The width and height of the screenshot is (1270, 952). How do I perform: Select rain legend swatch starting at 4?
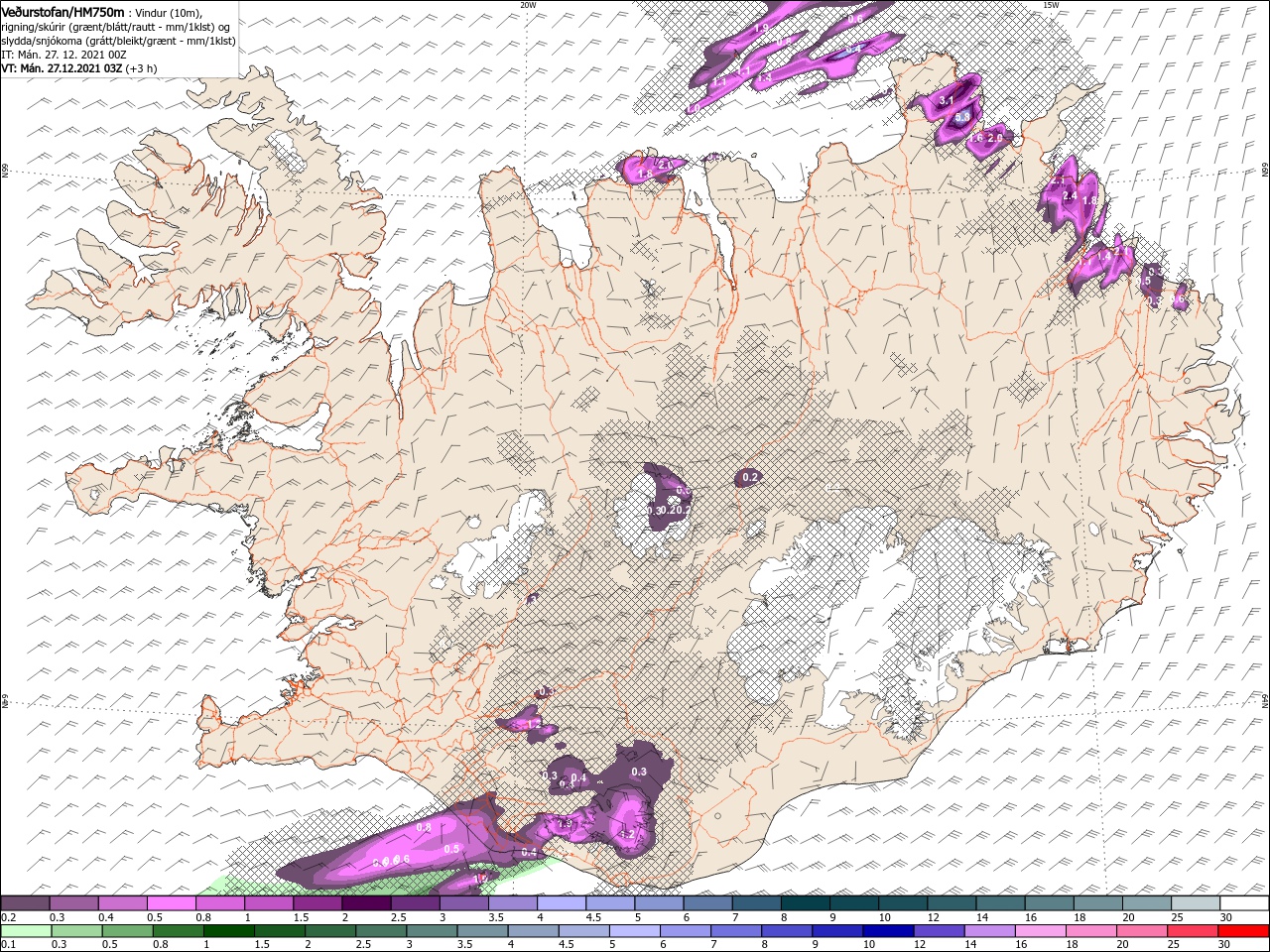click(534, 931)
